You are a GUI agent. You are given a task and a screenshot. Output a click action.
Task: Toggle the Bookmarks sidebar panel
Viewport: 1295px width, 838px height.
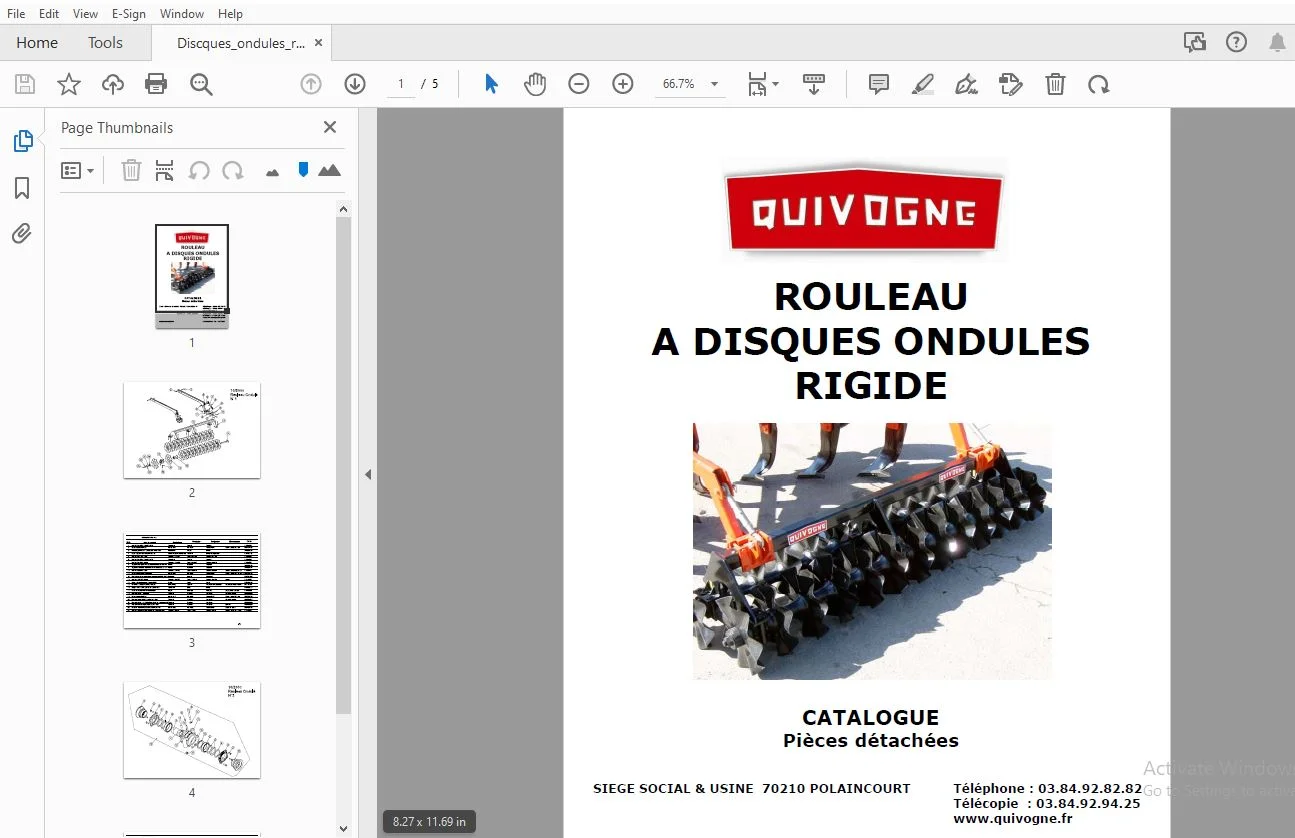coord(22,188)
